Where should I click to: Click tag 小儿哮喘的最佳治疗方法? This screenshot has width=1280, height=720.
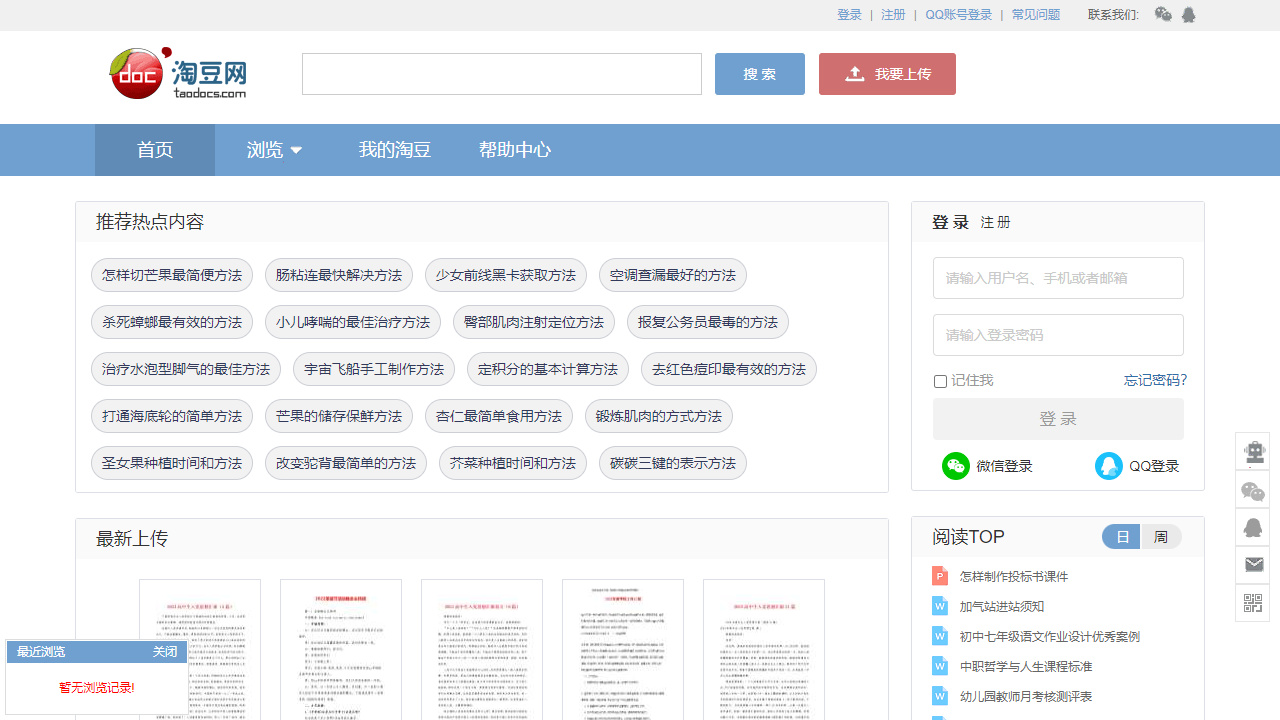(353, 322)
